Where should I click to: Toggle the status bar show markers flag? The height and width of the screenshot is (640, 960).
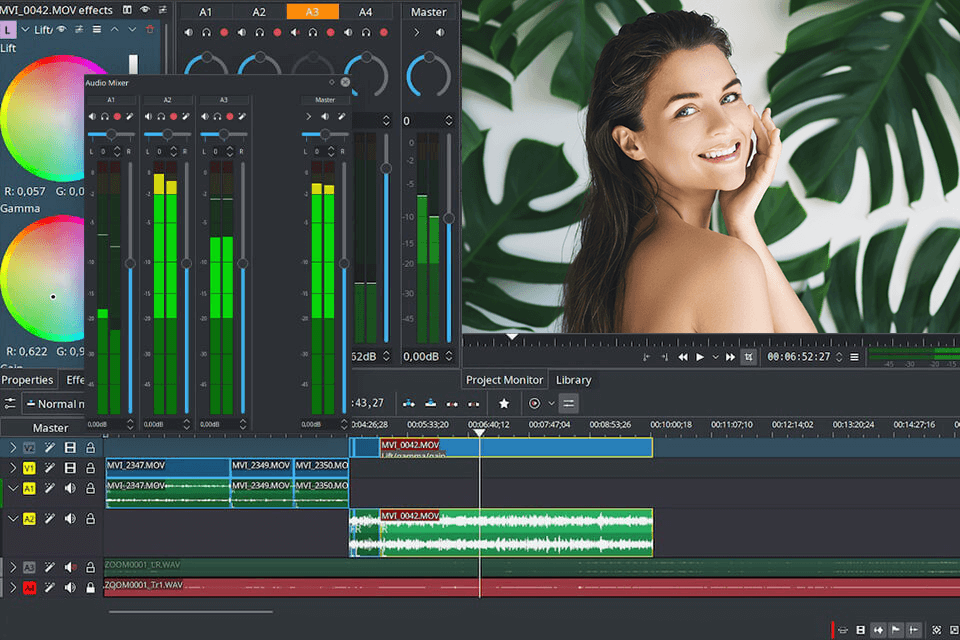896,630
